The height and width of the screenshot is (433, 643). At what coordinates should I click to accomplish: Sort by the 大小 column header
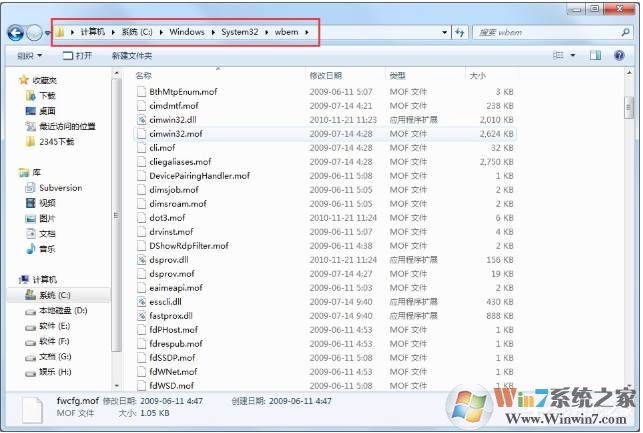pyautogui.click(x=478, y=75)
